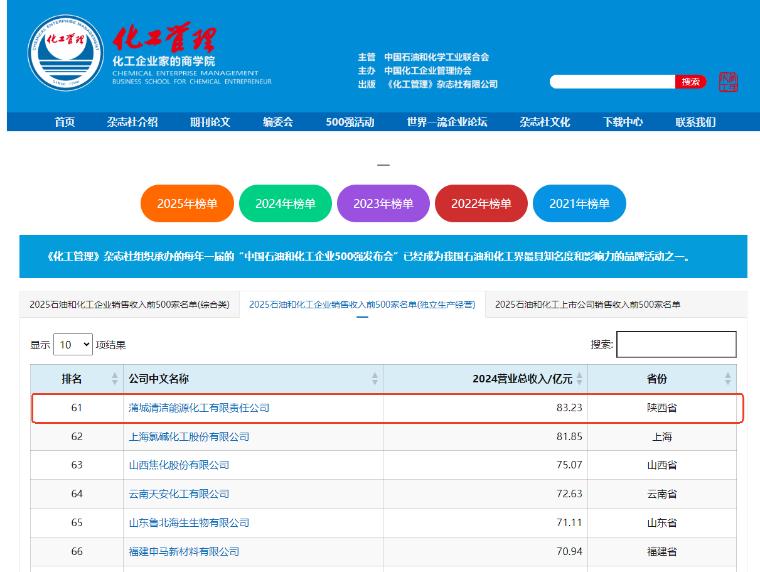Screen dimensions: 760x572
Task: Open the purple 2023年榜单 button
Action: [383, 204]
